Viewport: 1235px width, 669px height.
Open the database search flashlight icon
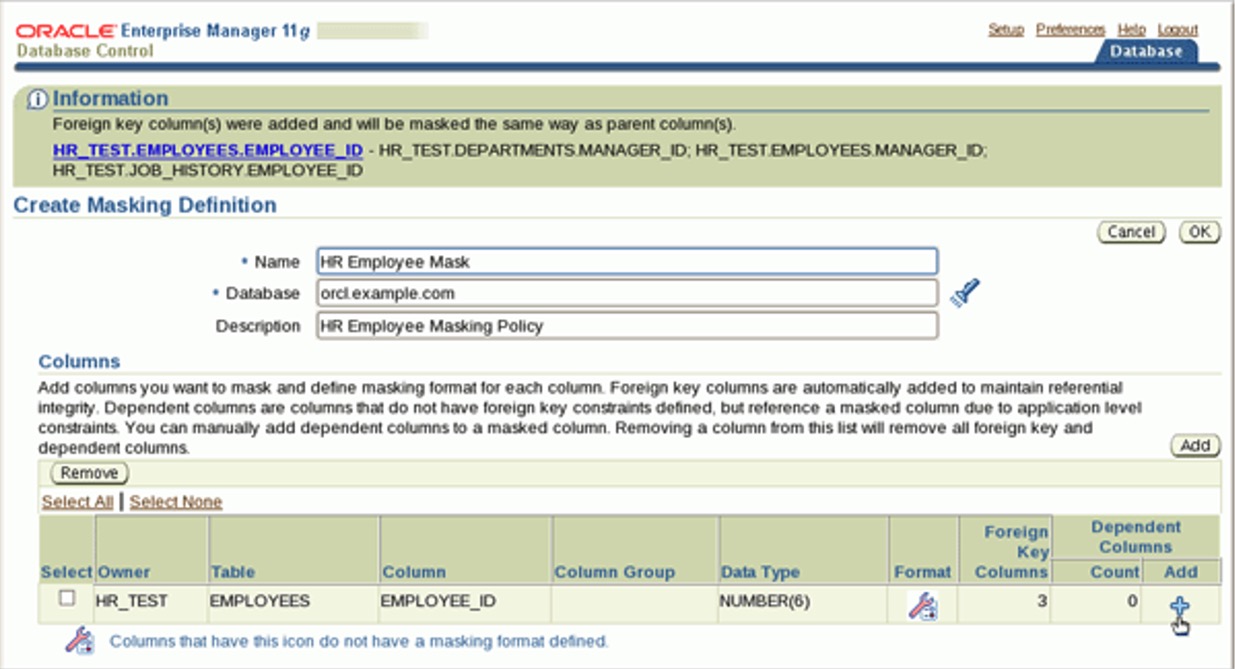point(965,293)
